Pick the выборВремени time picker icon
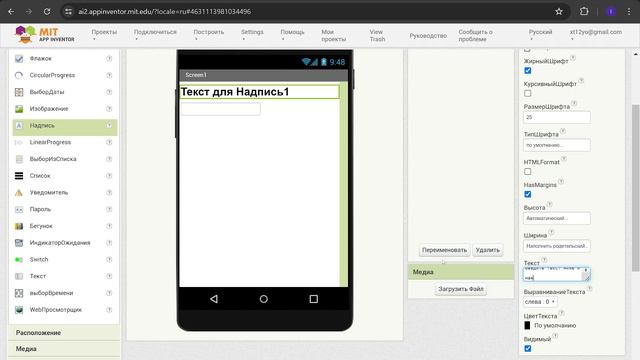 [19, 293]
